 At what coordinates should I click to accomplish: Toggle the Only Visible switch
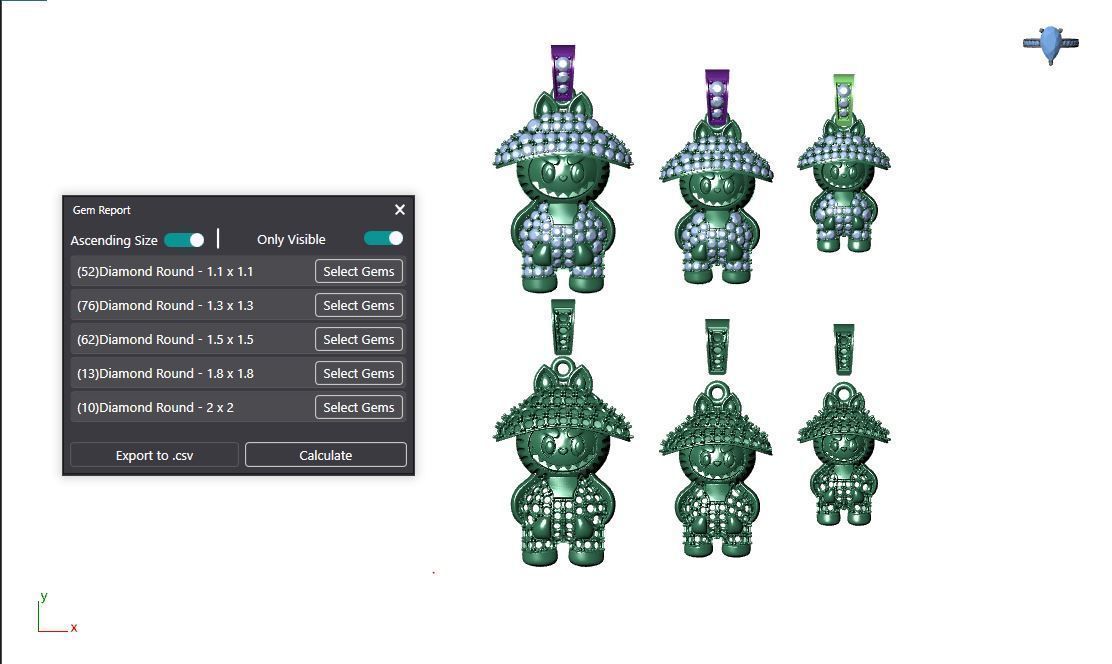point(384,239)
